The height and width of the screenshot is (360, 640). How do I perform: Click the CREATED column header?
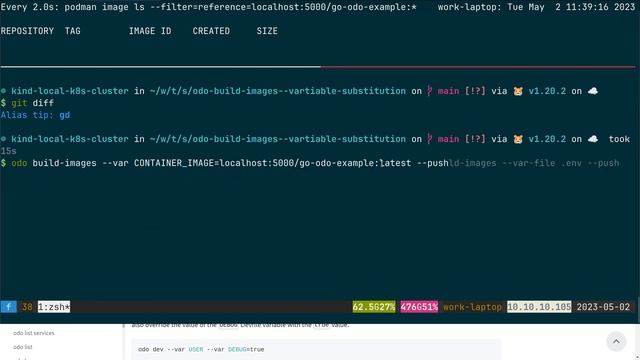[211, 31]
